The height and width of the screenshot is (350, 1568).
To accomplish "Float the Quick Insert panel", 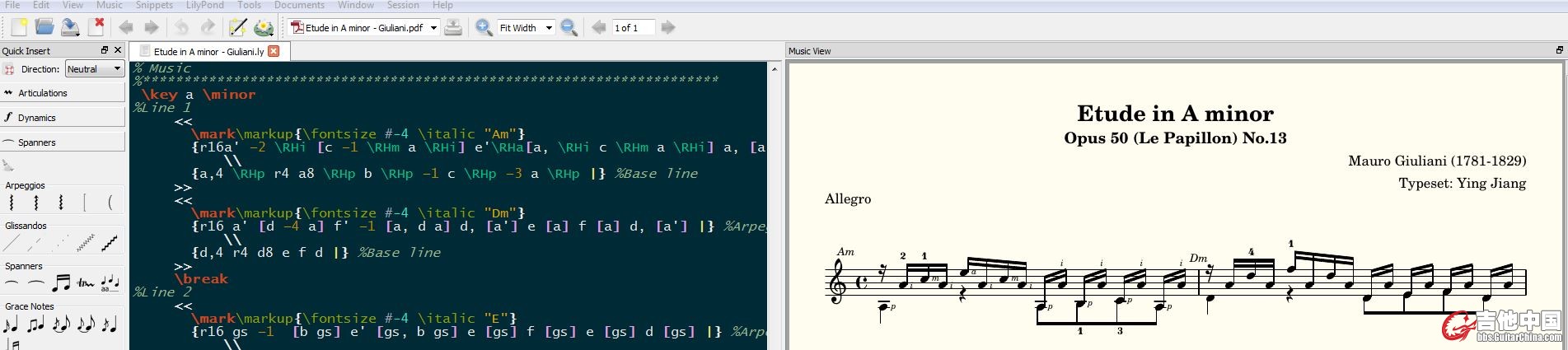I will tap(105, 50).
